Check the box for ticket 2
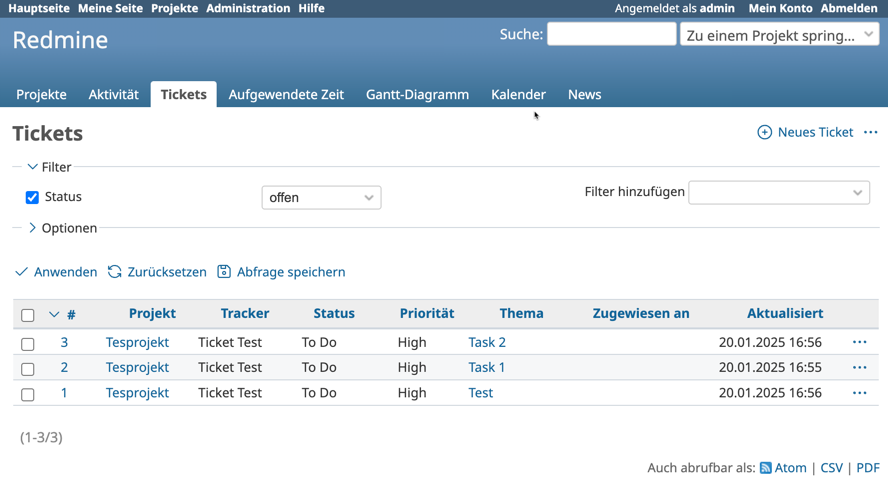This screenshot has height=500, width=888. pos(27,369)
